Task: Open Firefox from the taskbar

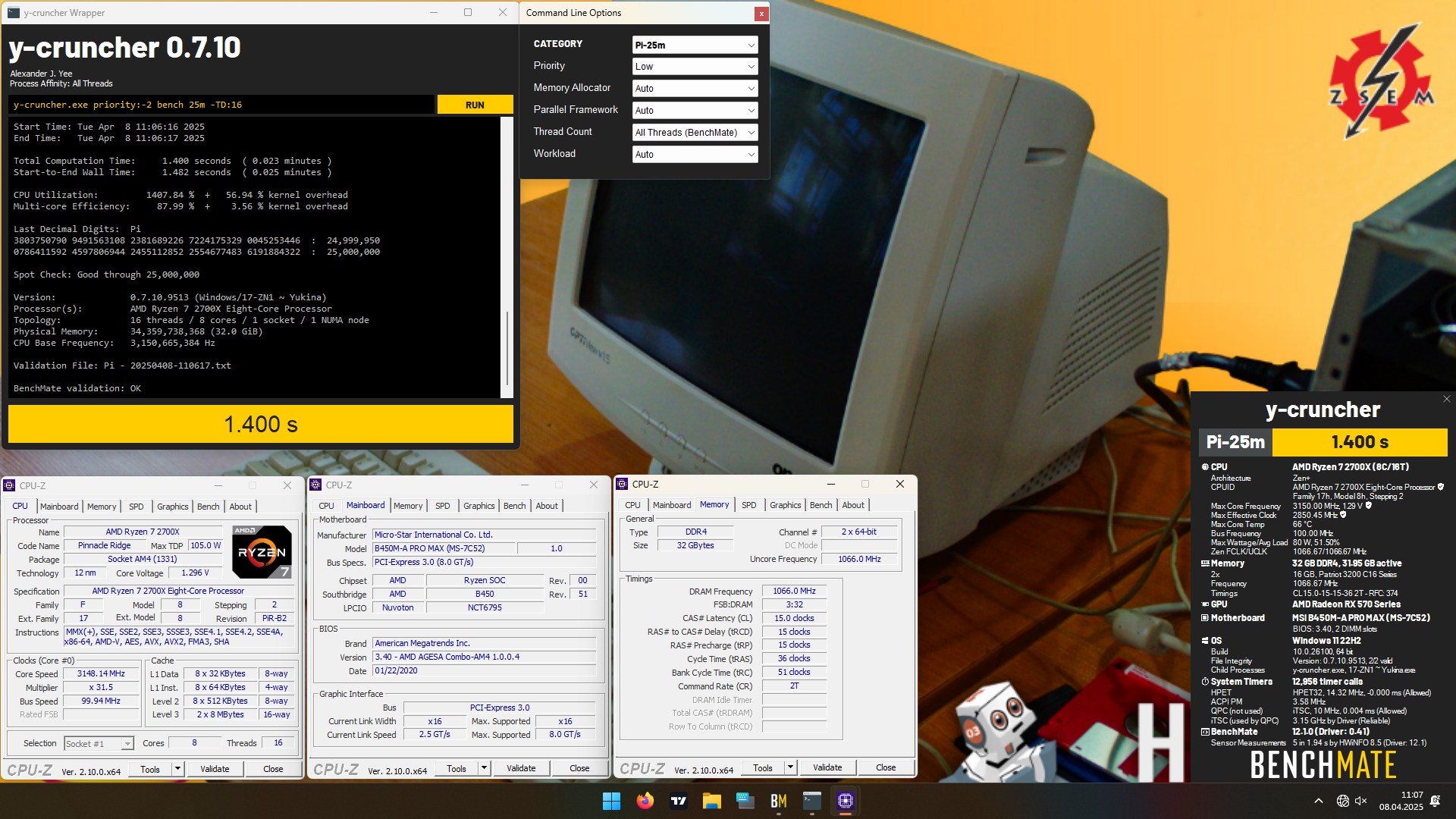Action: [x=645, y=801]
